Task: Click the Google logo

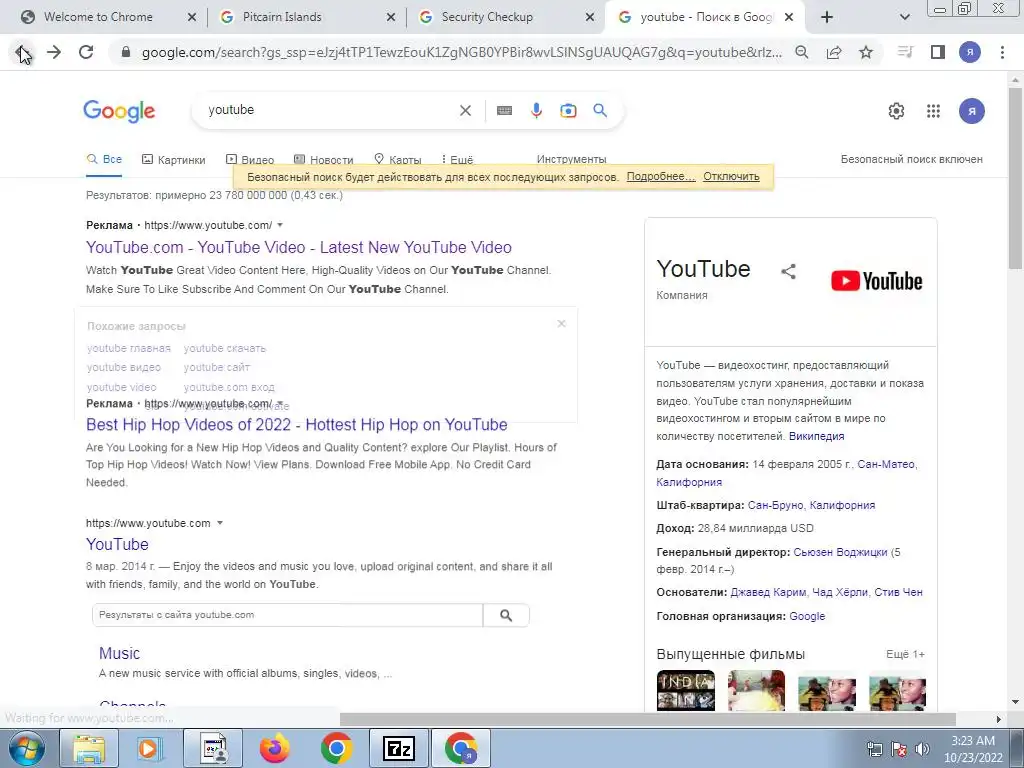Action: pos(119,111)
